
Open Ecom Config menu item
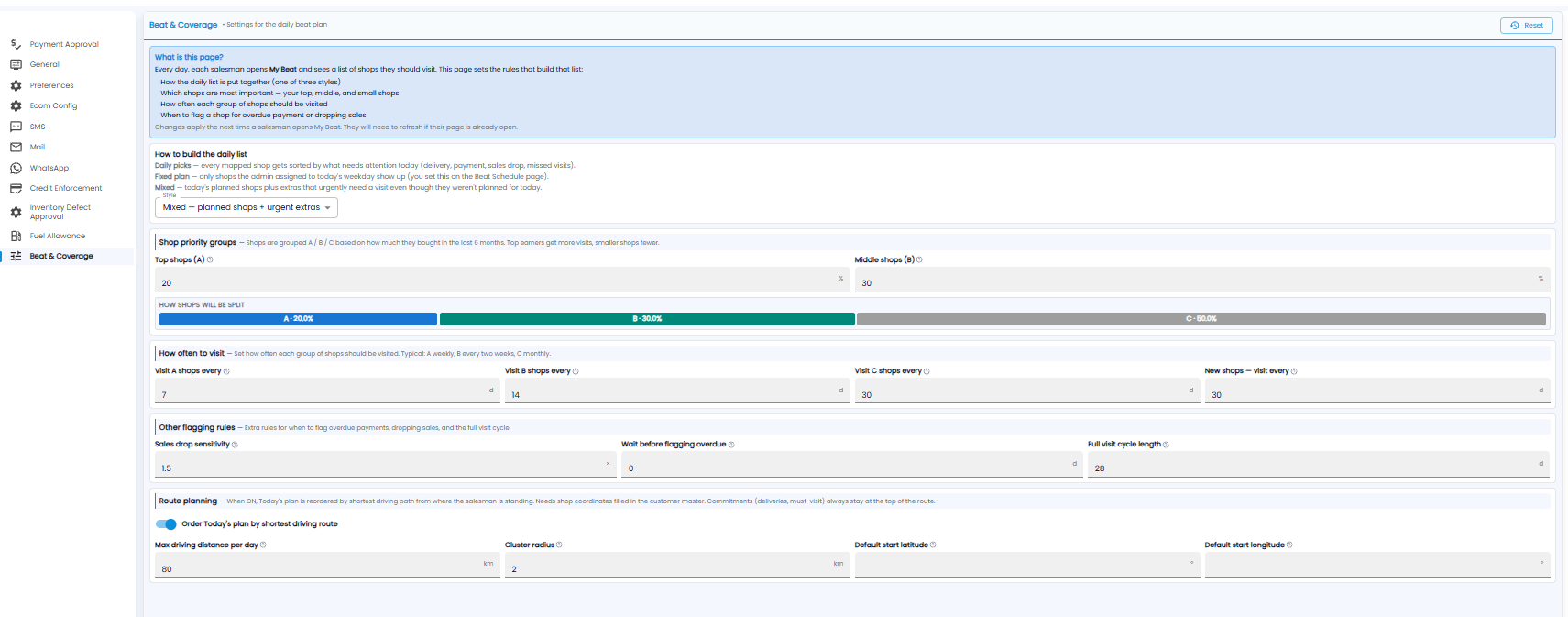53,105
